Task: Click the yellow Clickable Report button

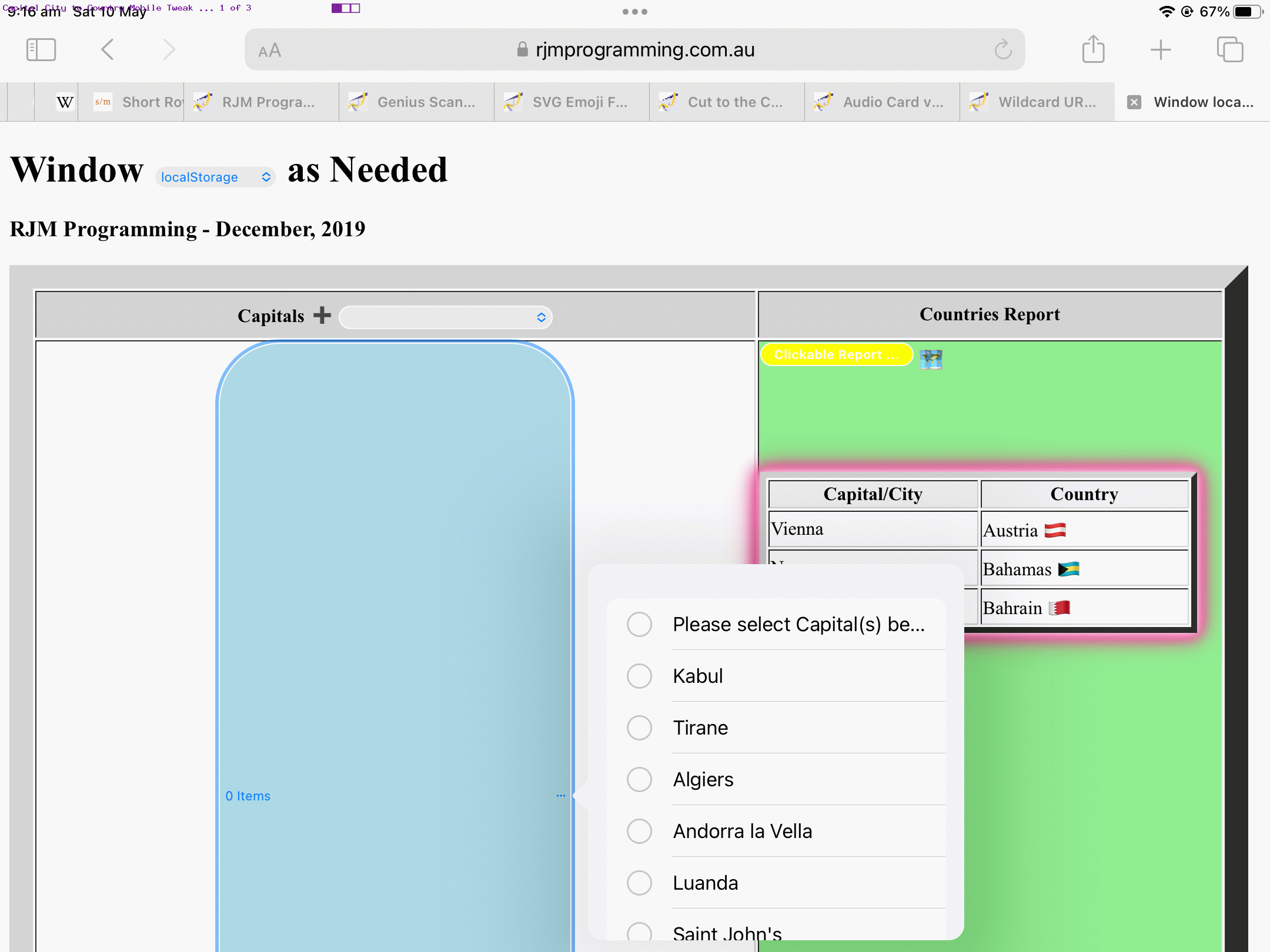Action: pyautogui.click(x=837, y=355)
